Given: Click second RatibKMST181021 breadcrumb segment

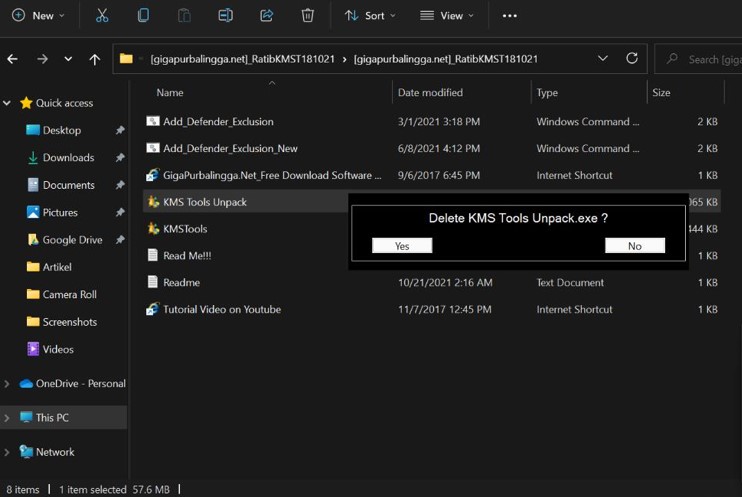Looking at the screenshot, I should [446, 59].
